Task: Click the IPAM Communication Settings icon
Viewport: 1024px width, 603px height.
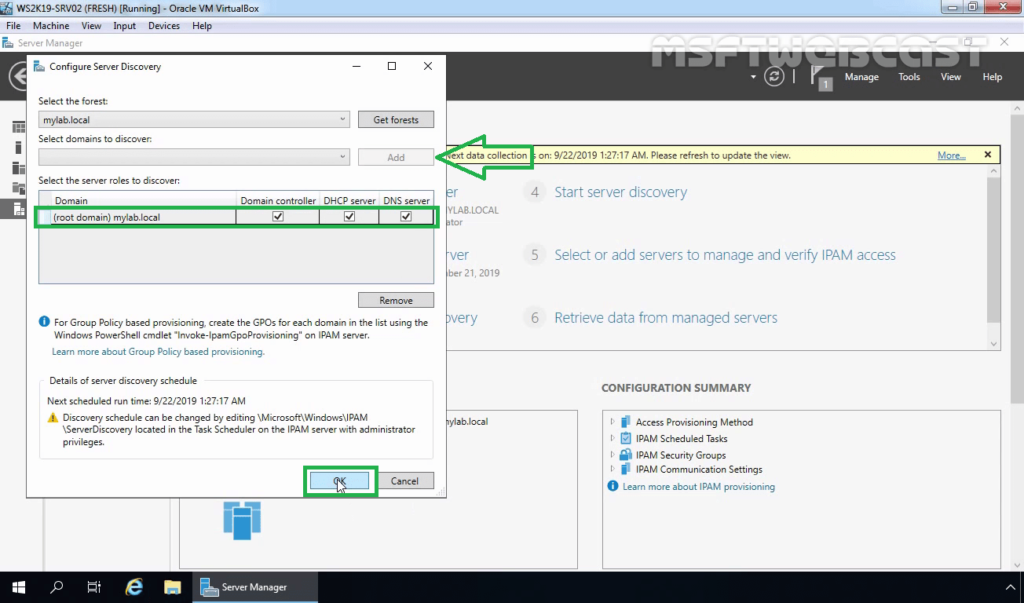Action: click(x=626, y=469)
